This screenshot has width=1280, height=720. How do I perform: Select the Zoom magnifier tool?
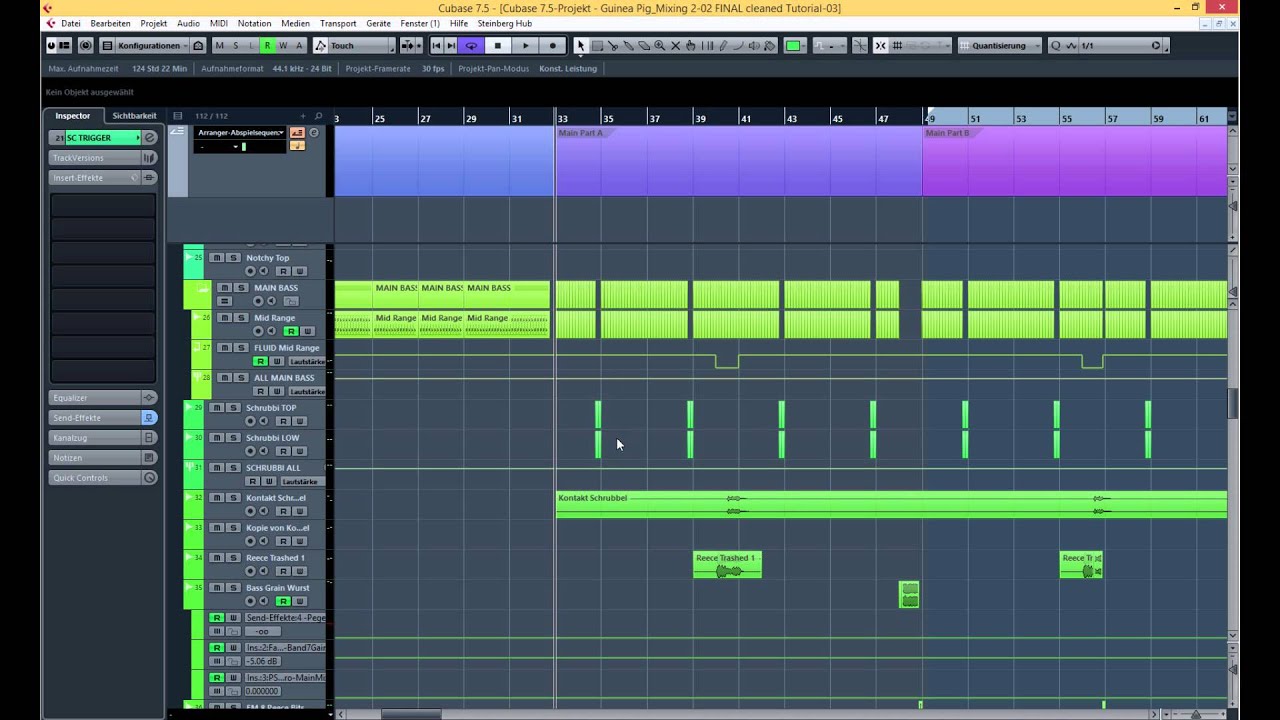point(660,46)
